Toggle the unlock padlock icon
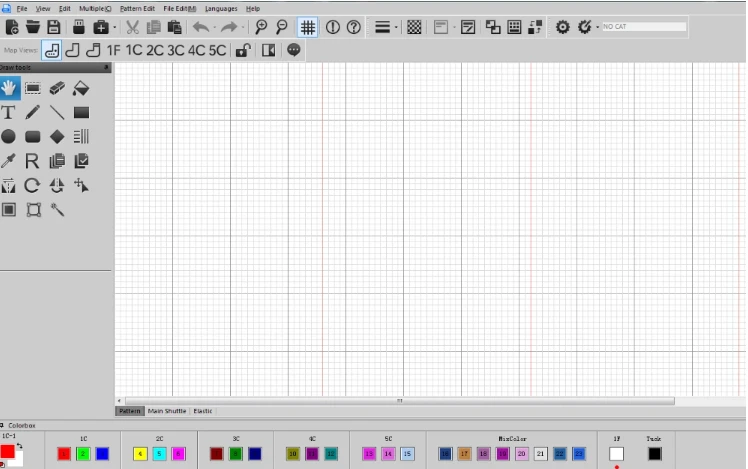This screenshot has width=748, height=469. pos(243,50)
